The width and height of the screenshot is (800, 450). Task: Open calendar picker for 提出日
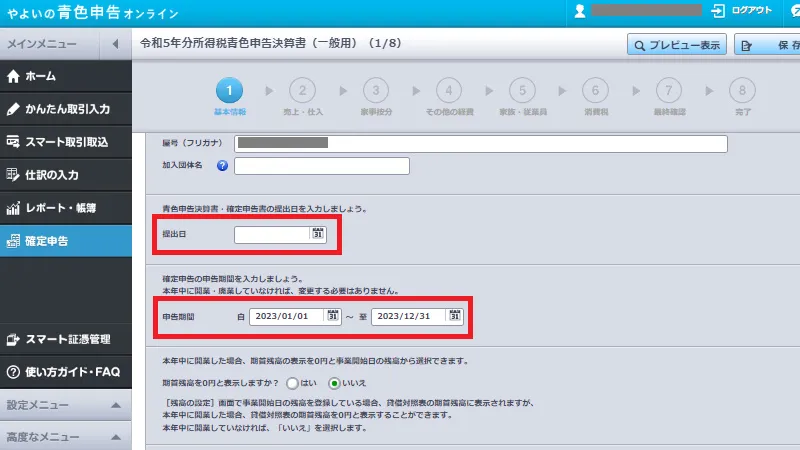[317, 234]
